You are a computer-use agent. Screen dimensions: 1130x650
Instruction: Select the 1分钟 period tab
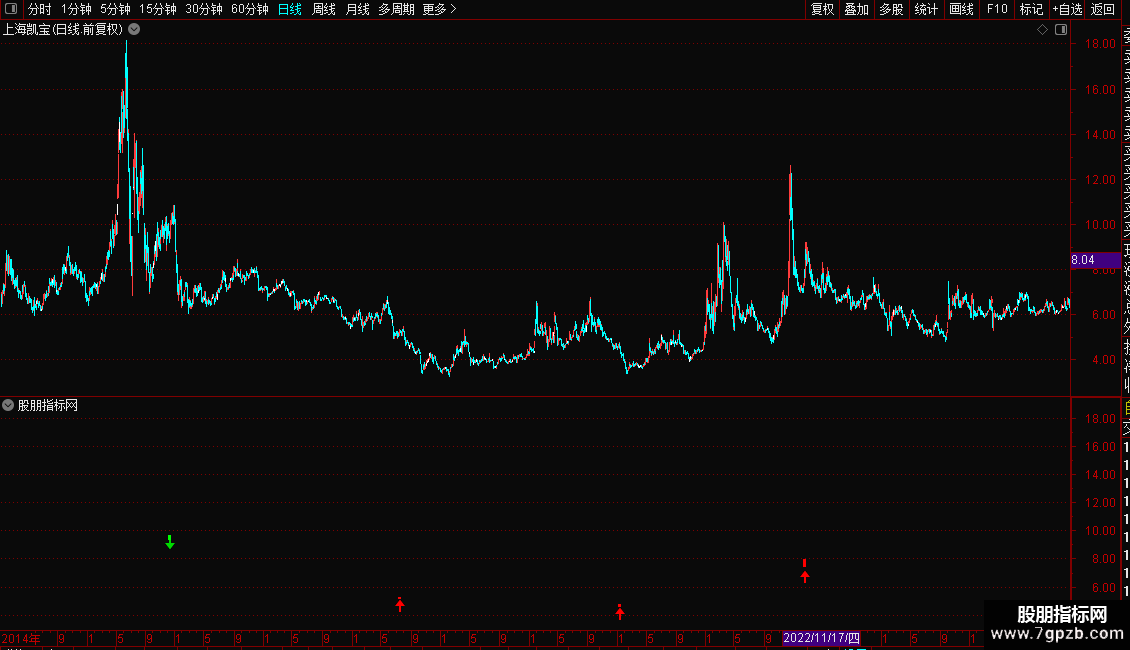click(x=76, y=9)
